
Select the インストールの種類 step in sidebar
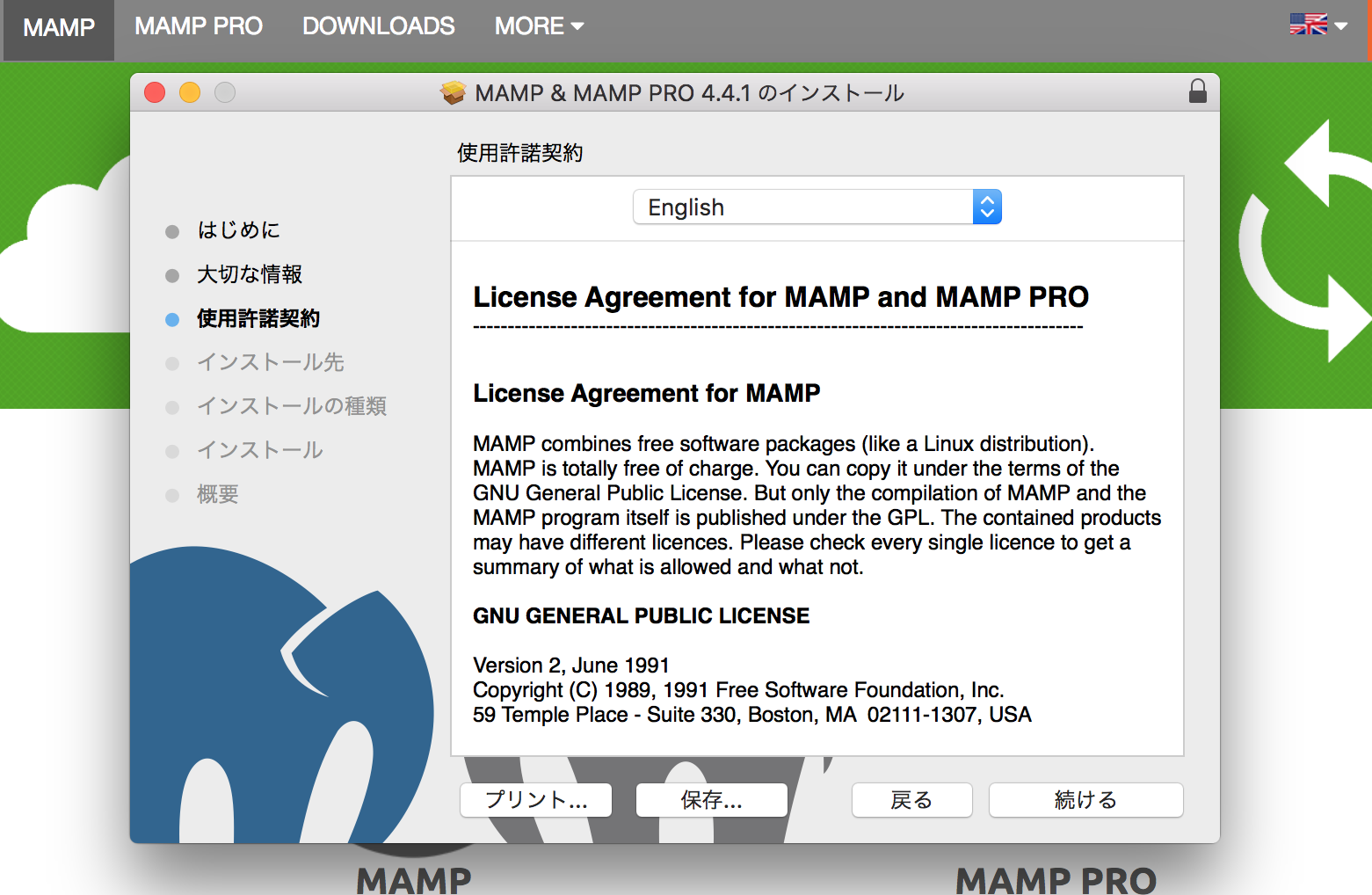click(x=292, y=406)
